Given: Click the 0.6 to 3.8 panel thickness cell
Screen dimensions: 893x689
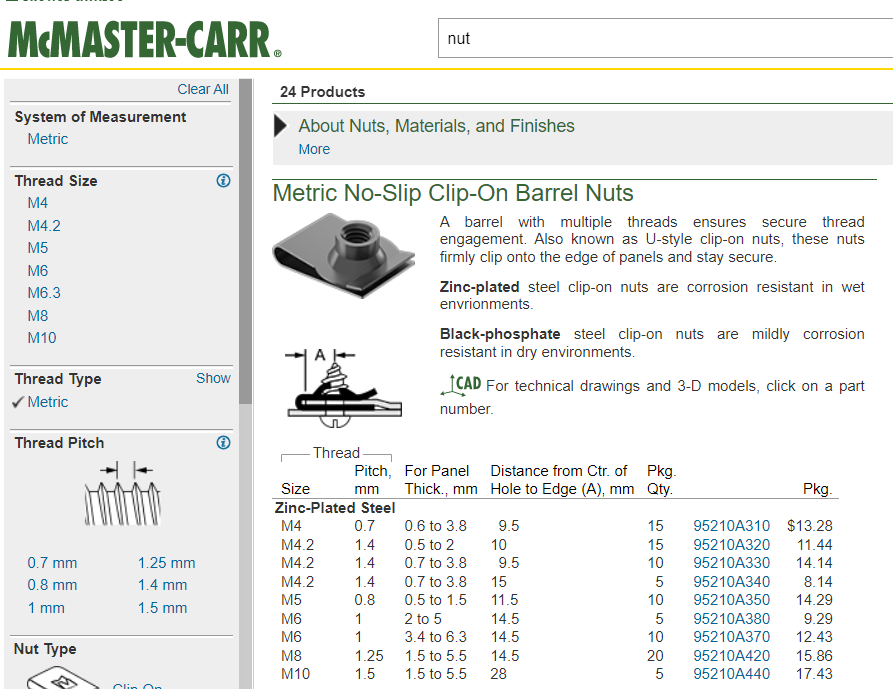Looking at the screenshot, I should [436, 526].
